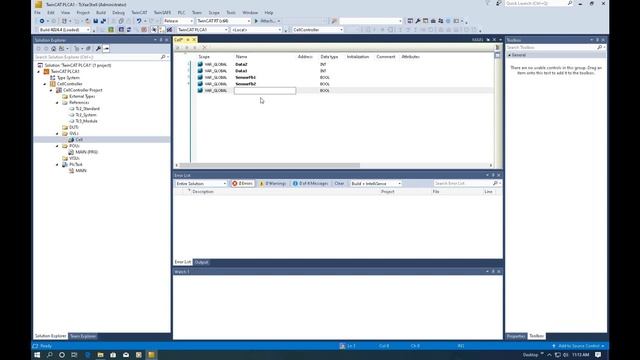Toggle the Errors filter button in Error List
Image resolution: width=640 pixels, height=360 pixels.
(242, 184)
